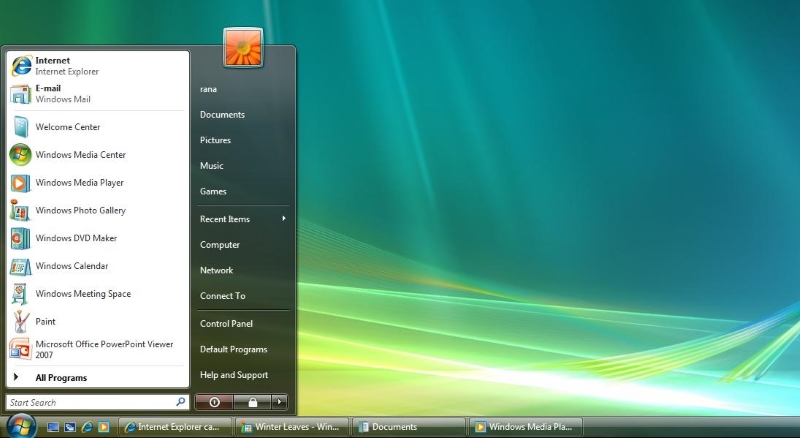This screenshot has width=800, height=438.
Task: Open Control Panel
Action: tap(227, 324)
